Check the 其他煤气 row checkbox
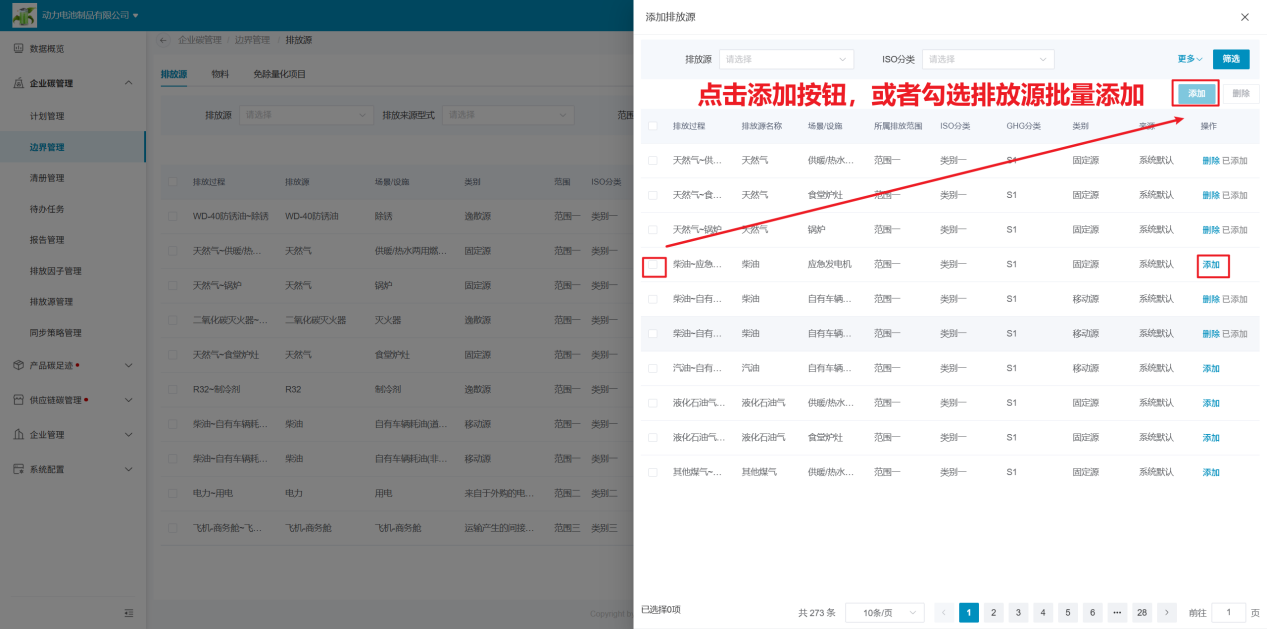1267x629 pixels. pyautogui.click(x=653, y=472)
